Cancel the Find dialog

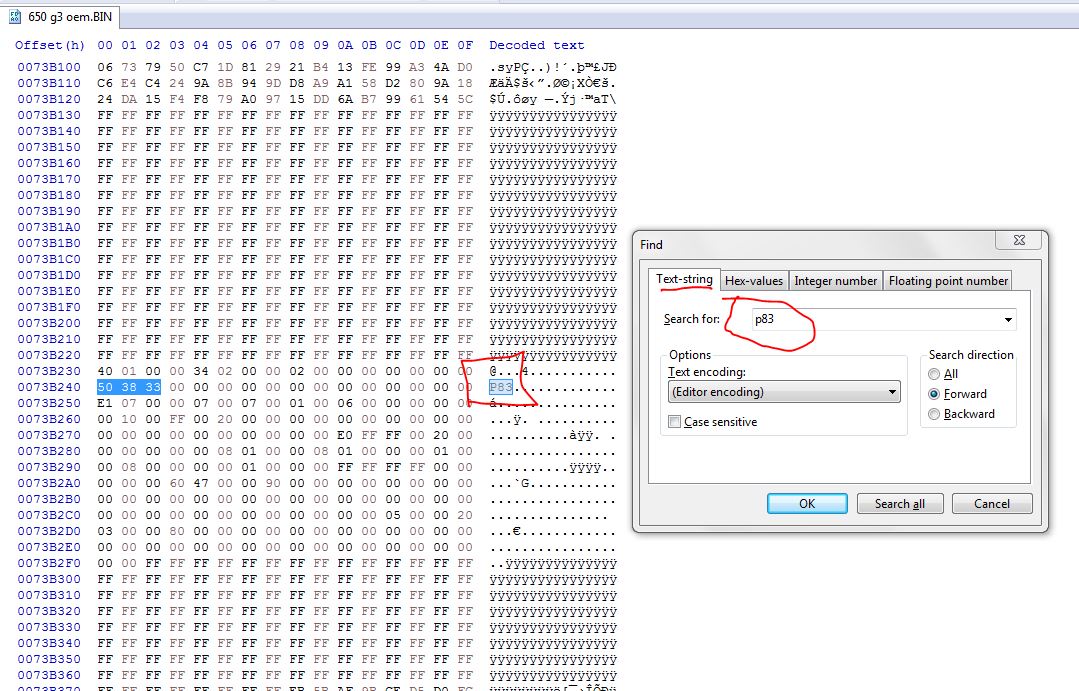[x=992, y=504]
